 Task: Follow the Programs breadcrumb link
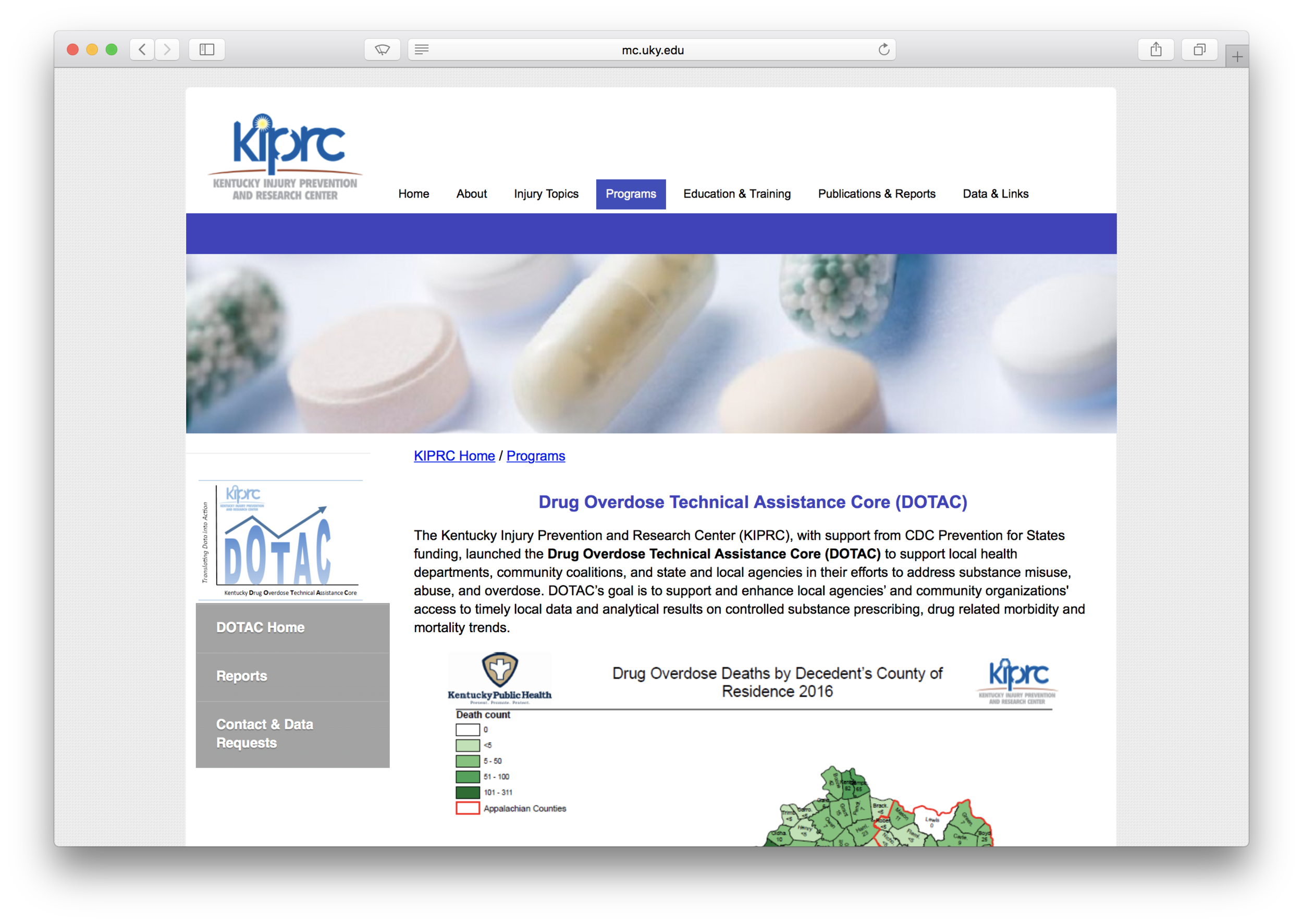pos(536,457)
